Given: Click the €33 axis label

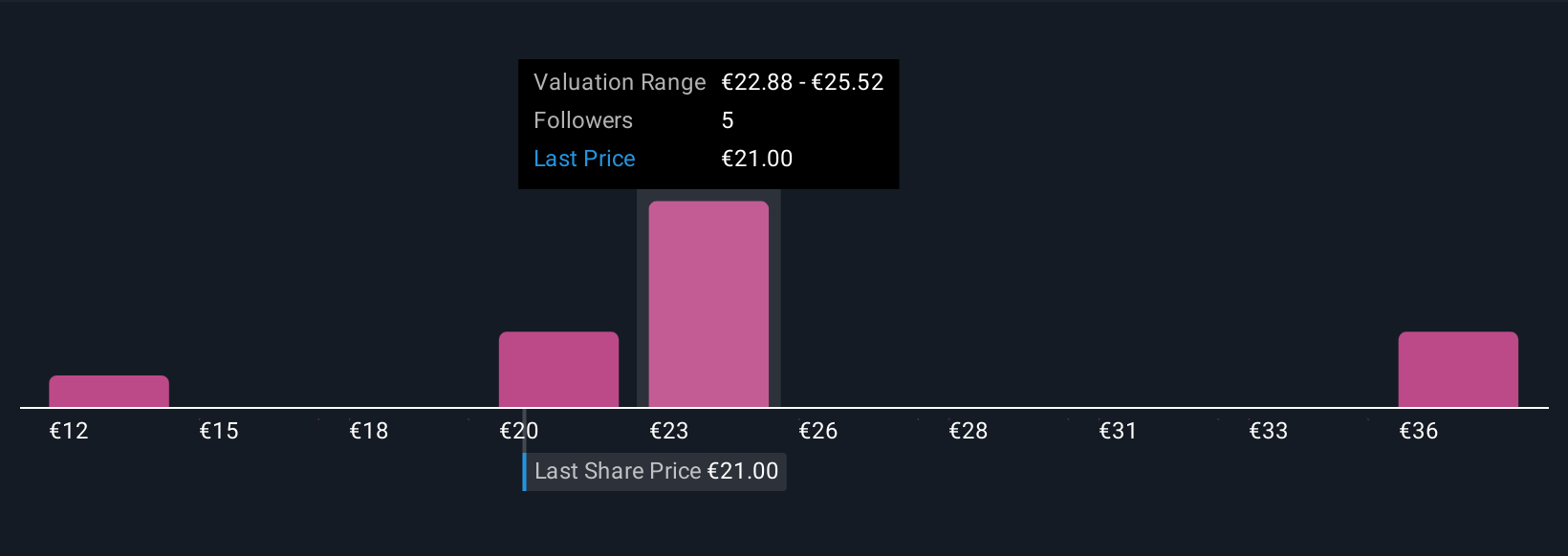Looking at the screenshot, I should tap(1269, 431).
